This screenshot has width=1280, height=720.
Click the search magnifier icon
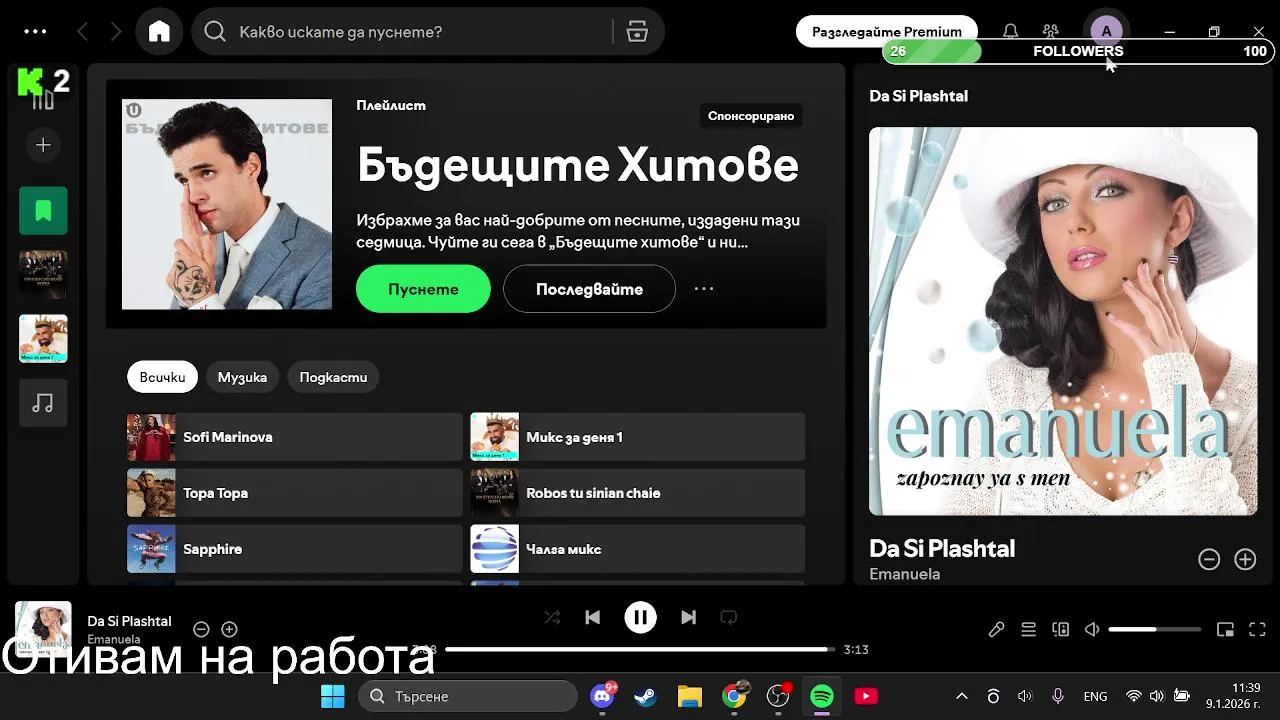(215, 32)
